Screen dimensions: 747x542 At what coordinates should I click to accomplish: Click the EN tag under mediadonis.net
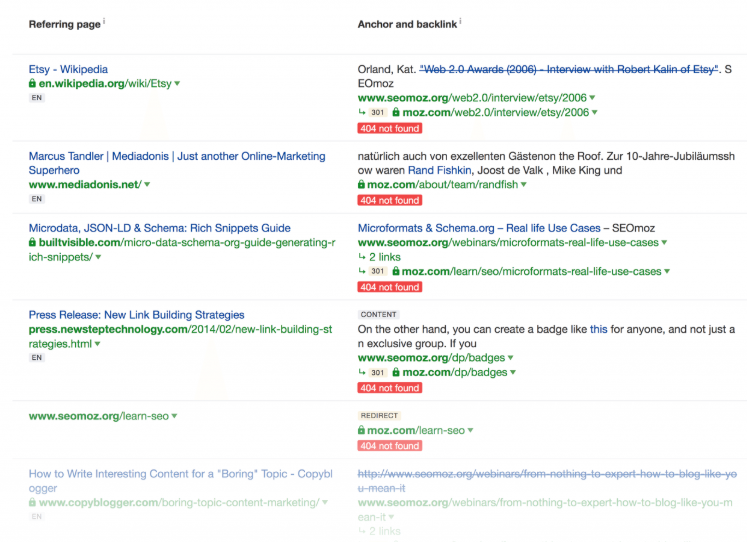point(37,199)
